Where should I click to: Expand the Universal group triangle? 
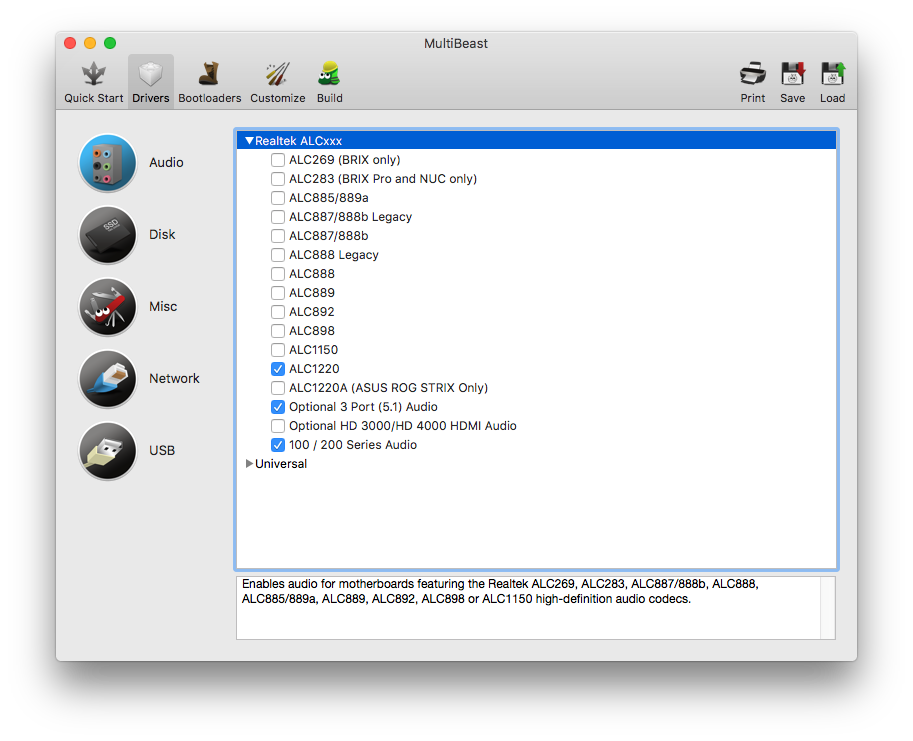(249, 464)
